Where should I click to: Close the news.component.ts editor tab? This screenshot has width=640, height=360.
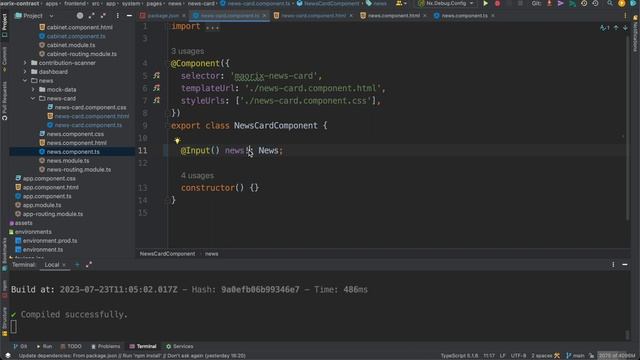pos(493,16)
